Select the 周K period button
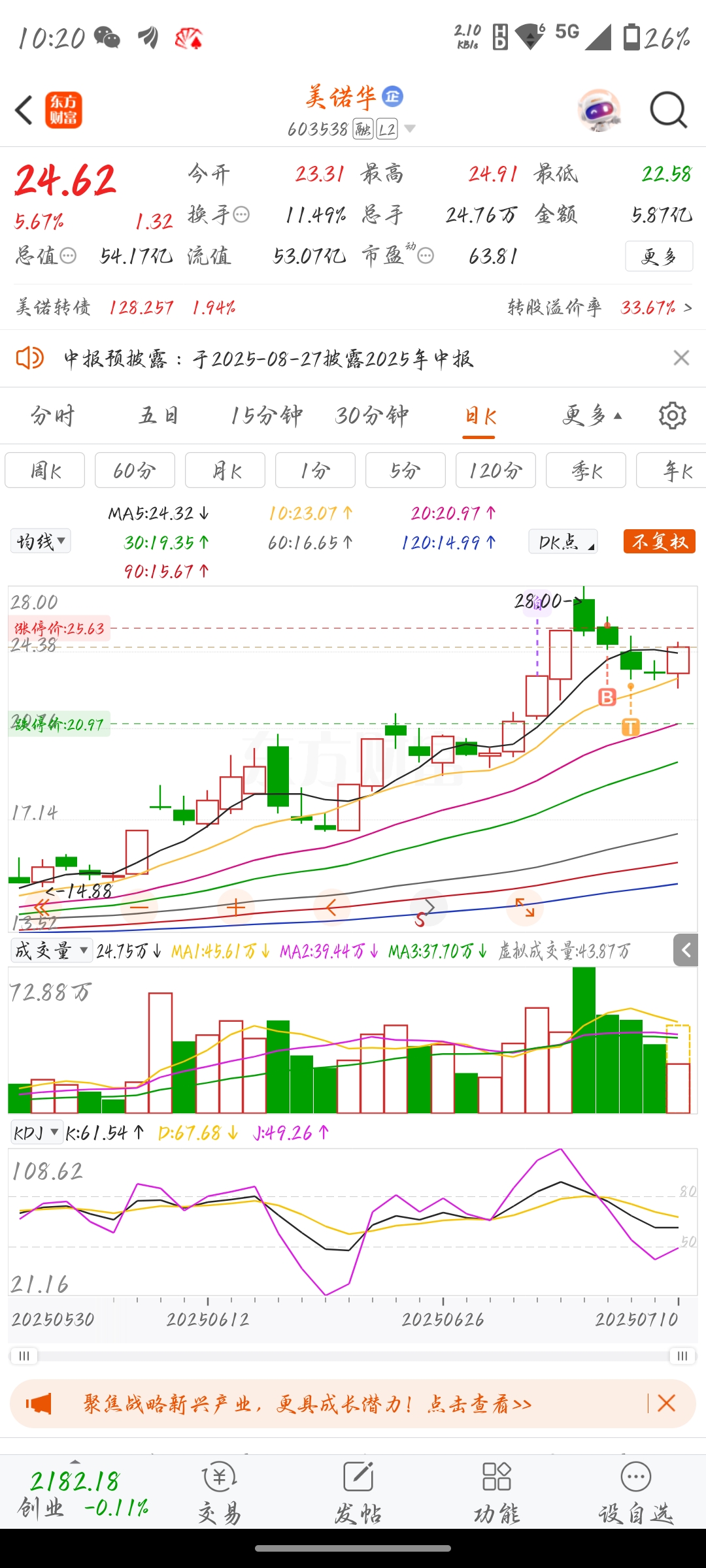Viewport: 706px width, 1568px height. [45, 470]
